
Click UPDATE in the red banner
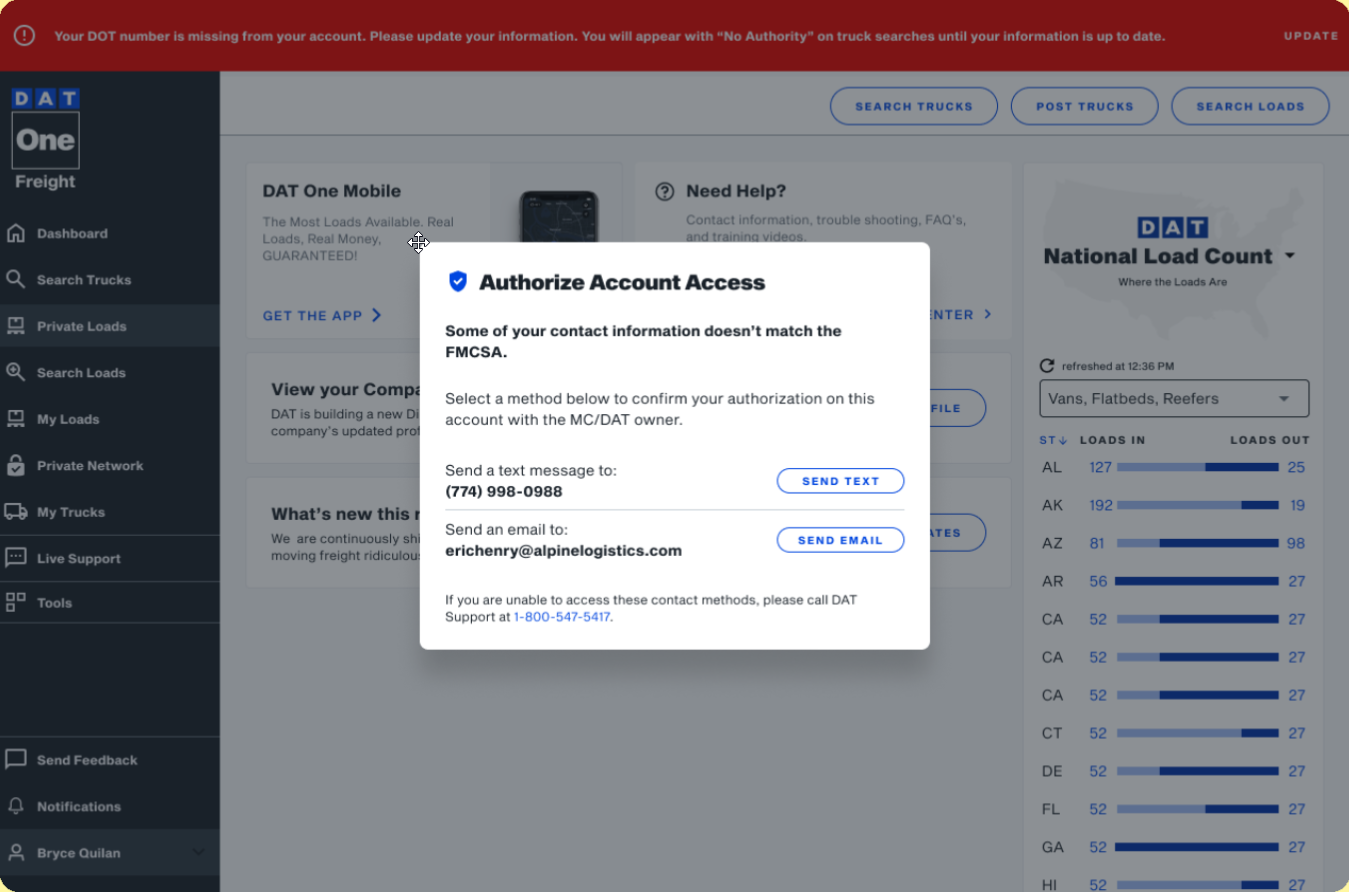[1311, 36]
